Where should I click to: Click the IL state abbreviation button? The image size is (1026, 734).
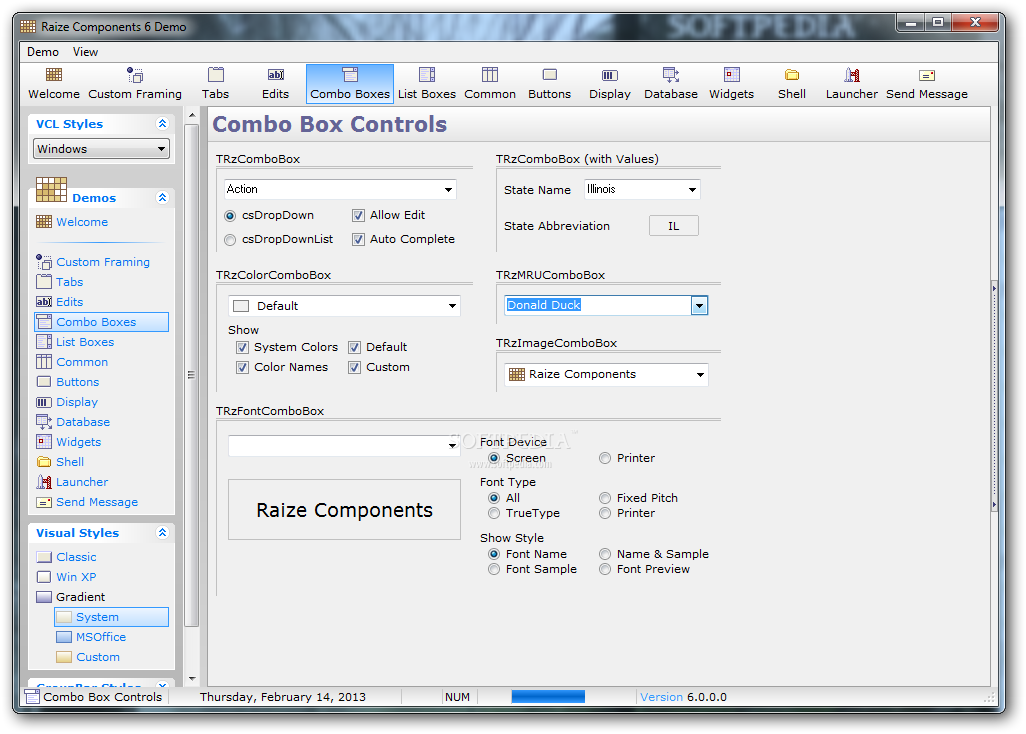[673, 226]
